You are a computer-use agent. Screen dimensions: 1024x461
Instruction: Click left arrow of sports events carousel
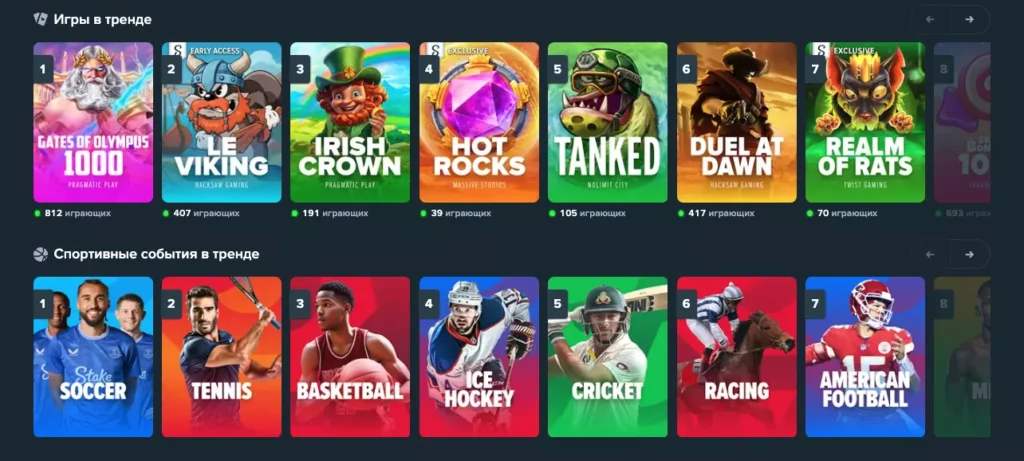pyautogui.click(x=930, y=254)
